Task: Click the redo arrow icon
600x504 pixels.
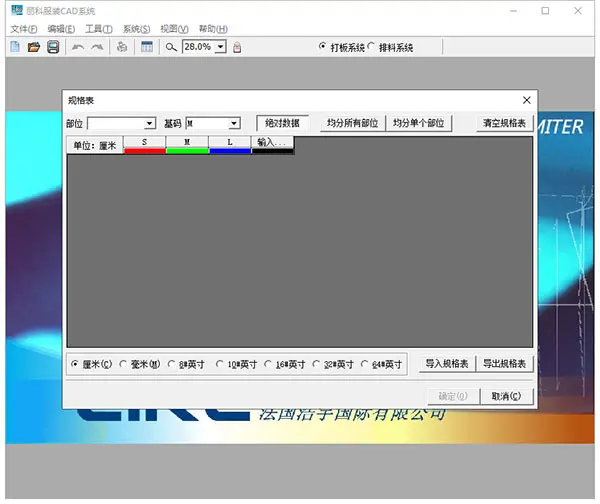Action: point(97,47)
